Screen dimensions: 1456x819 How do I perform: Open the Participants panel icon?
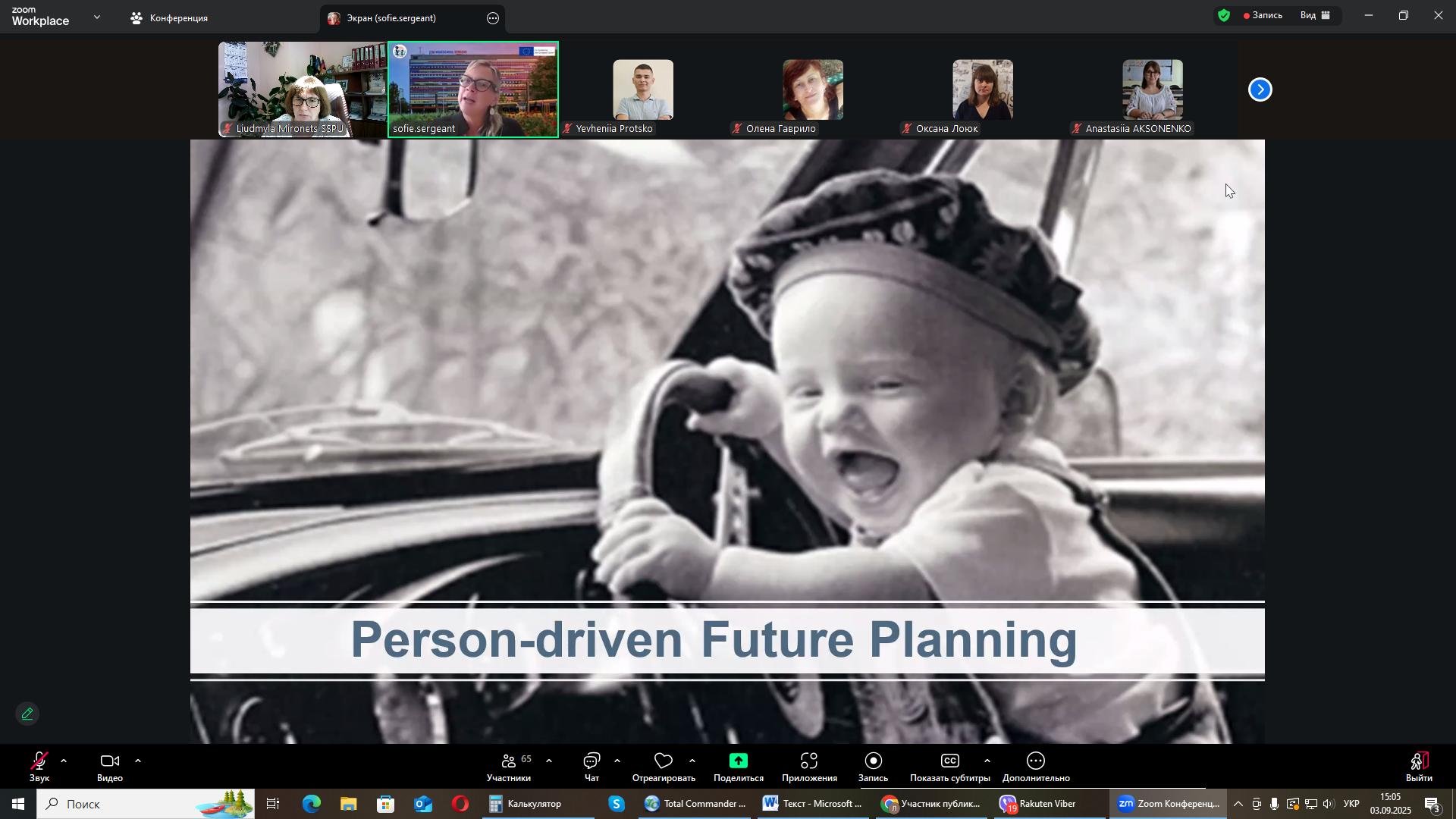(509, 762)
